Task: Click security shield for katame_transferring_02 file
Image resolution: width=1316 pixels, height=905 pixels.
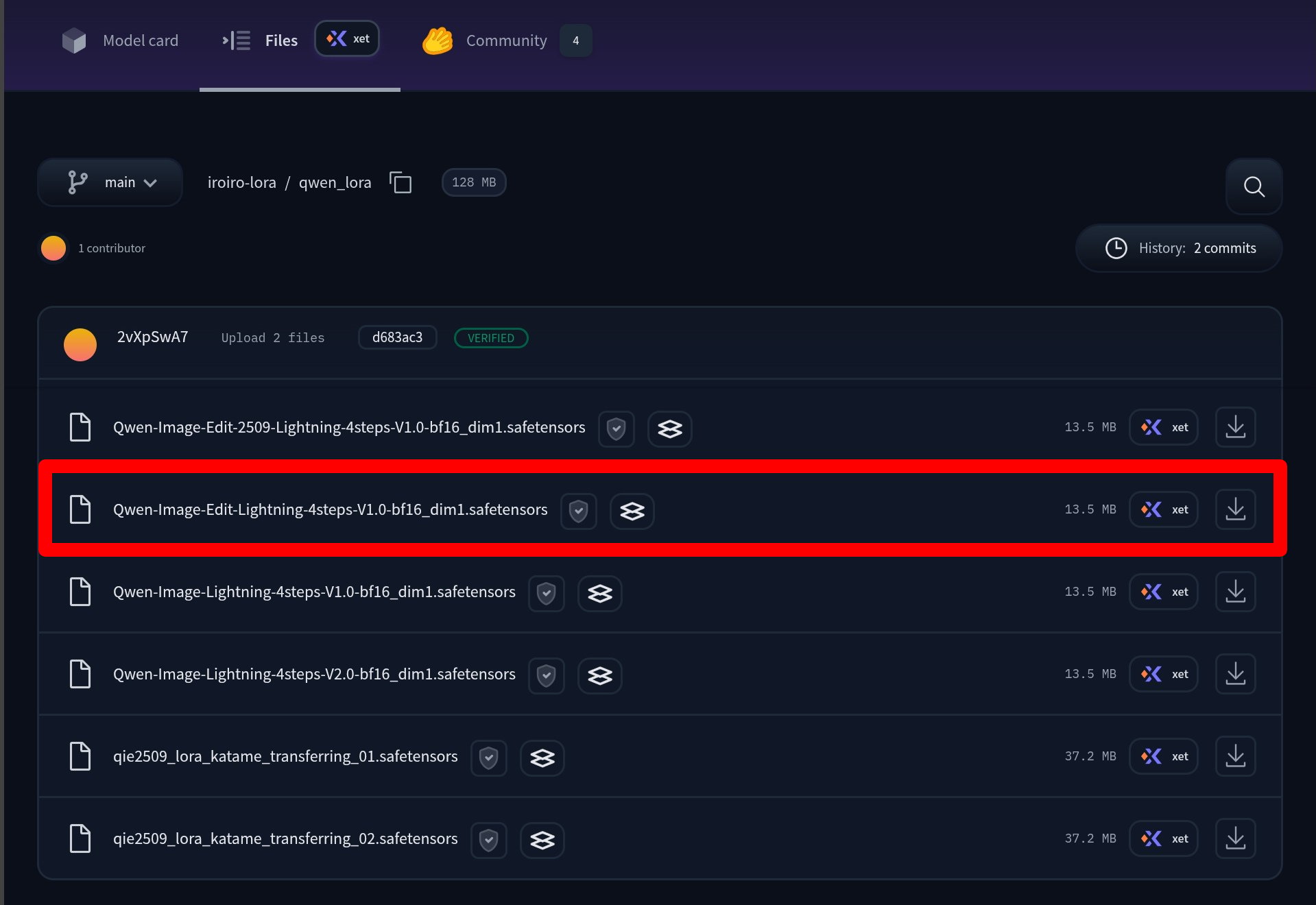Action: (x=489, y=841)
